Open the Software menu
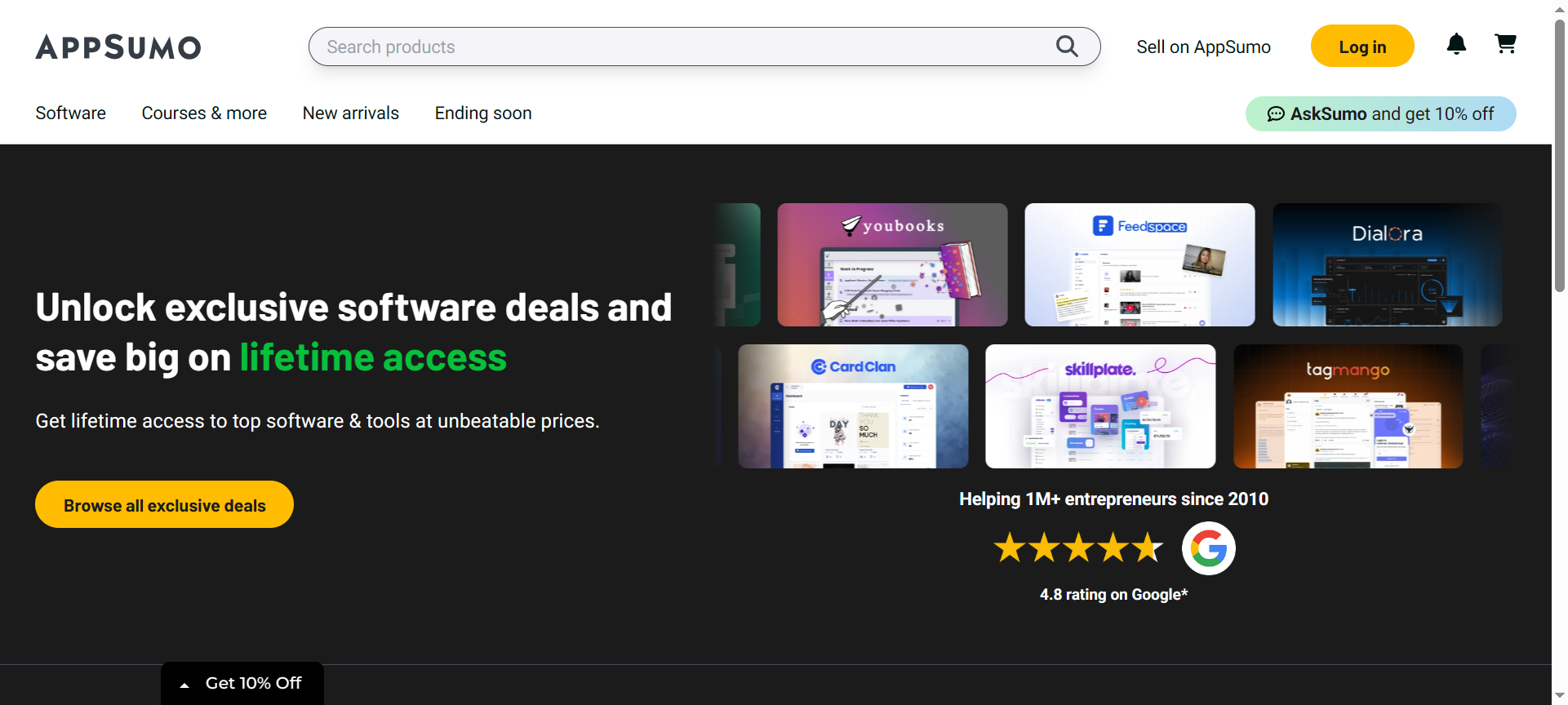This screenshot has height=705, width=1568. point(70,113)
